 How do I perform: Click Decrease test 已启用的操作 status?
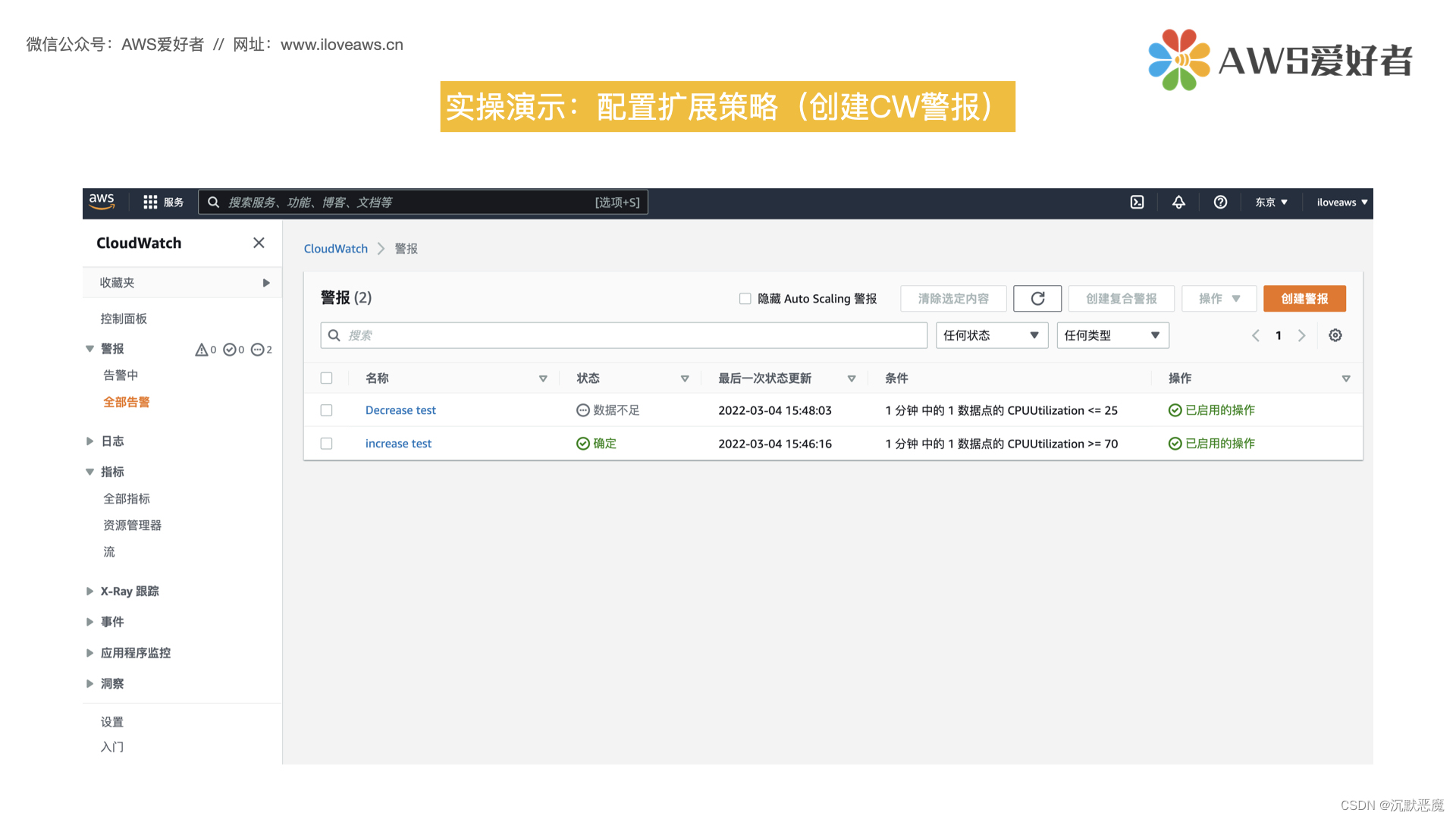(1212, 410)
